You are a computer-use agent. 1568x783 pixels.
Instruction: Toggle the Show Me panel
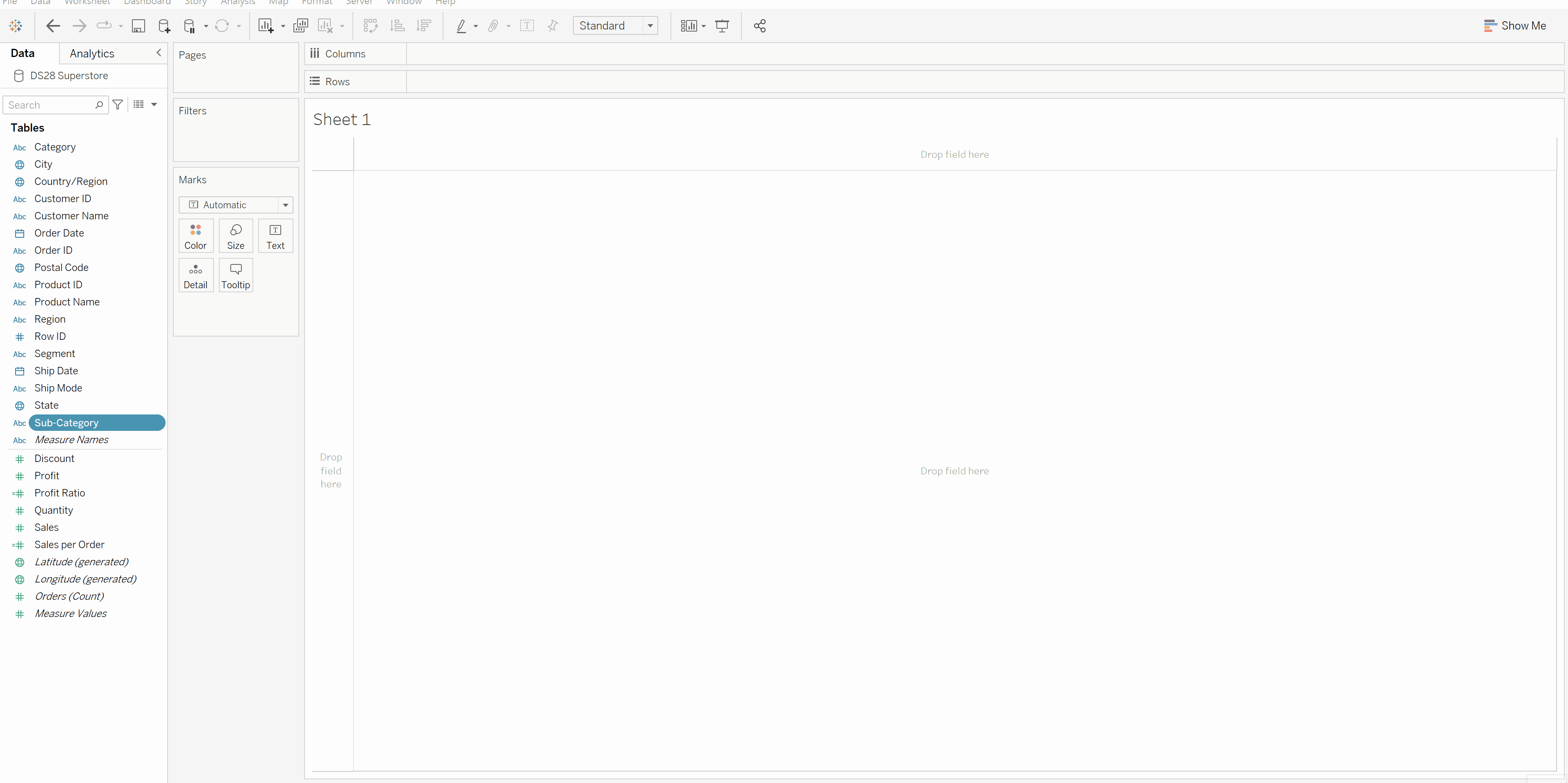point(1514,25)
